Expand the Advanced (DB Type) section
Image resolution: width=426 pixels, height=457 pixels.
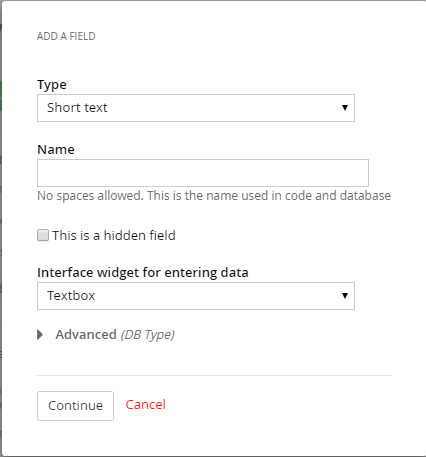pos(106,335)
